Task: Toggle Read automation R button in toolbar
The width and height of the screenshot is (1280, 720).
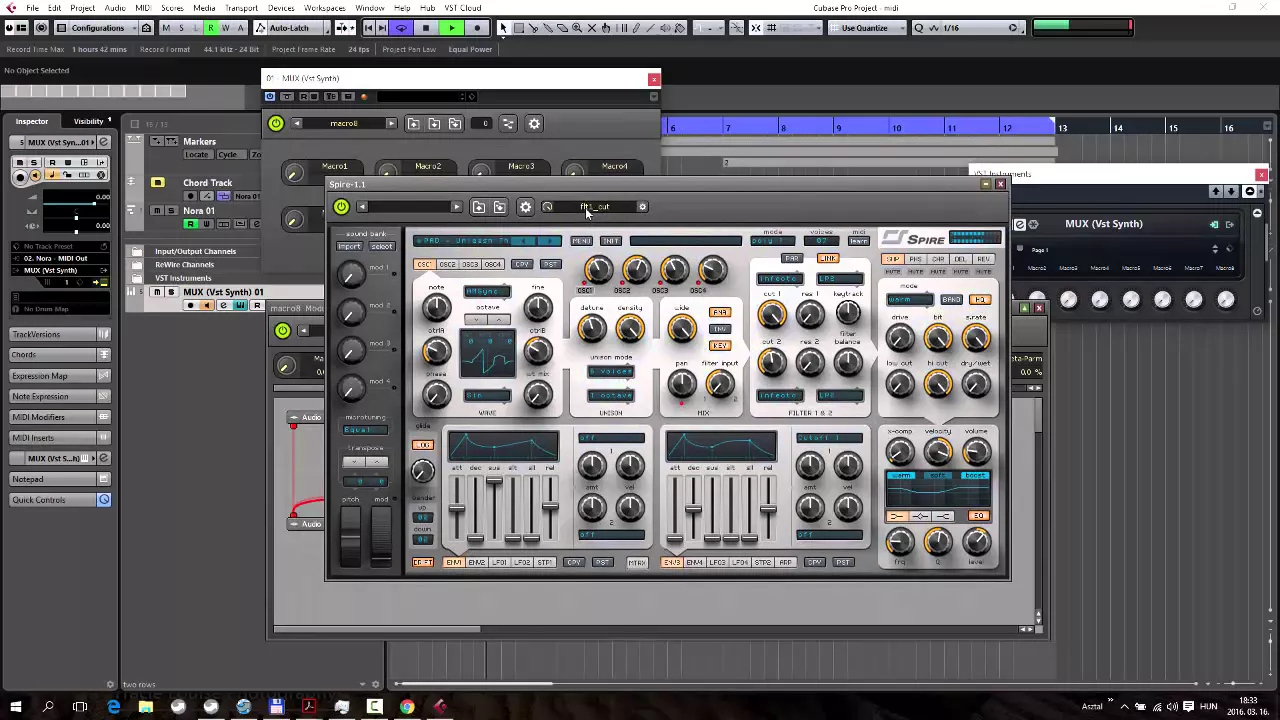Action: [x=211, y=28]
